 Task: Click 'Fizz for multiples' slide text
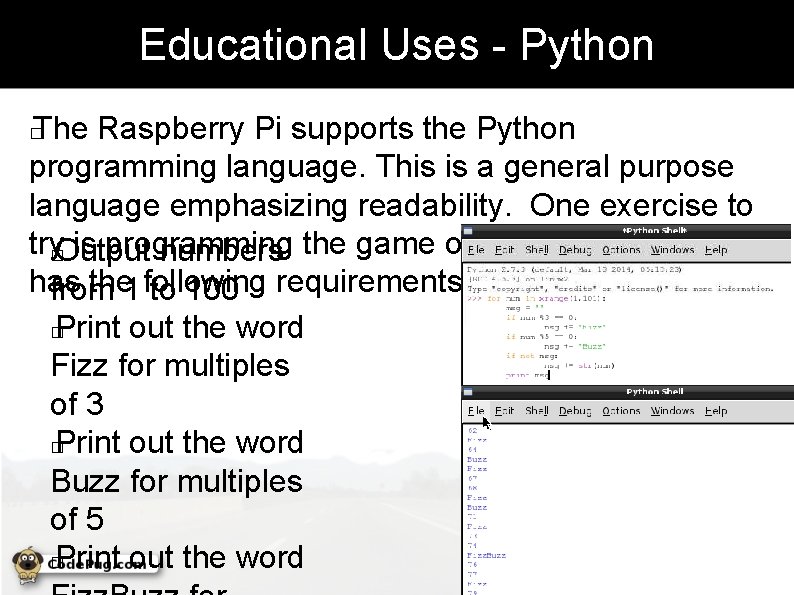171,366
